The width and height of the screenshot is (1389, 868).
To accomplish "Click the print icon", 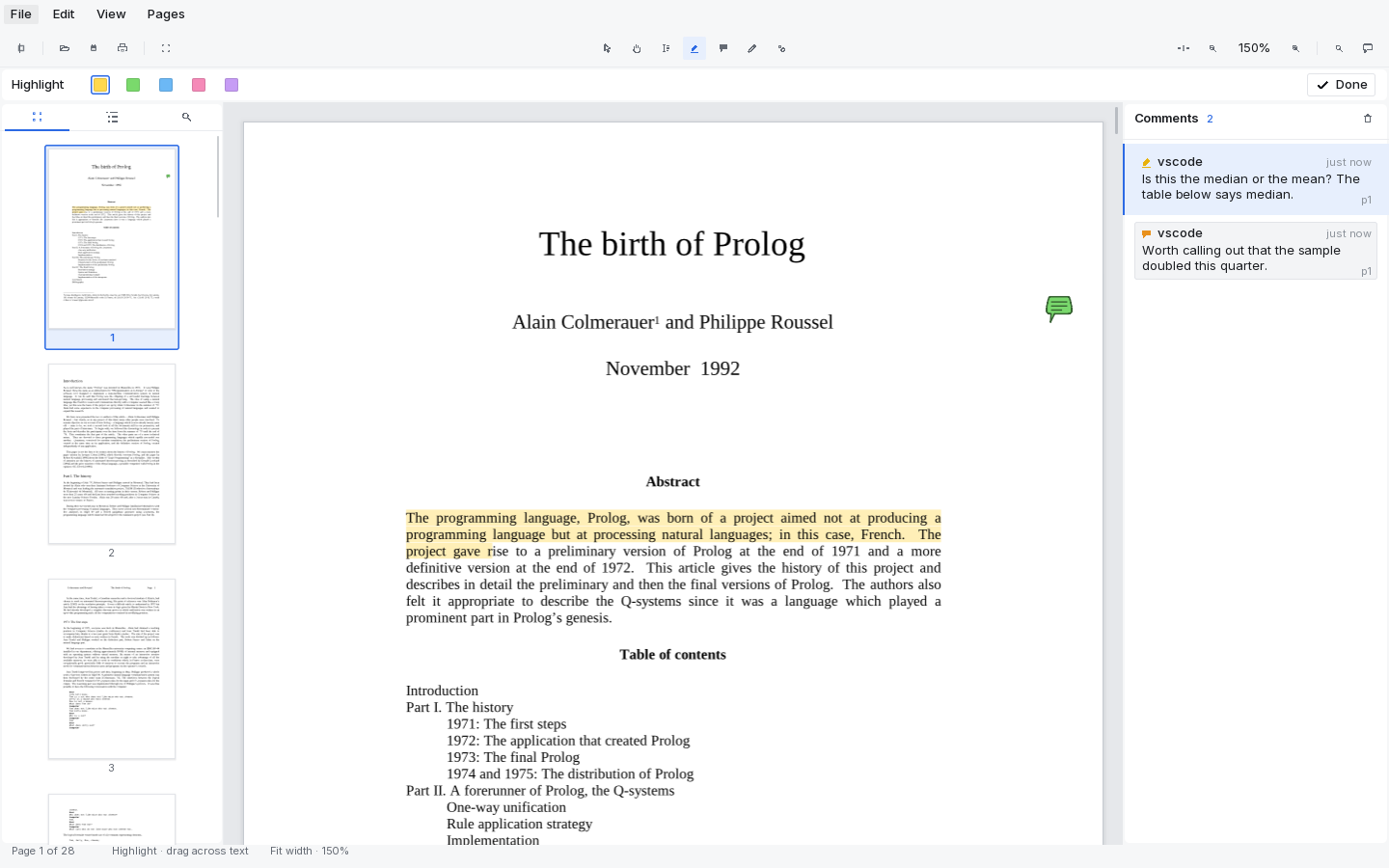I will coord(123,48).
